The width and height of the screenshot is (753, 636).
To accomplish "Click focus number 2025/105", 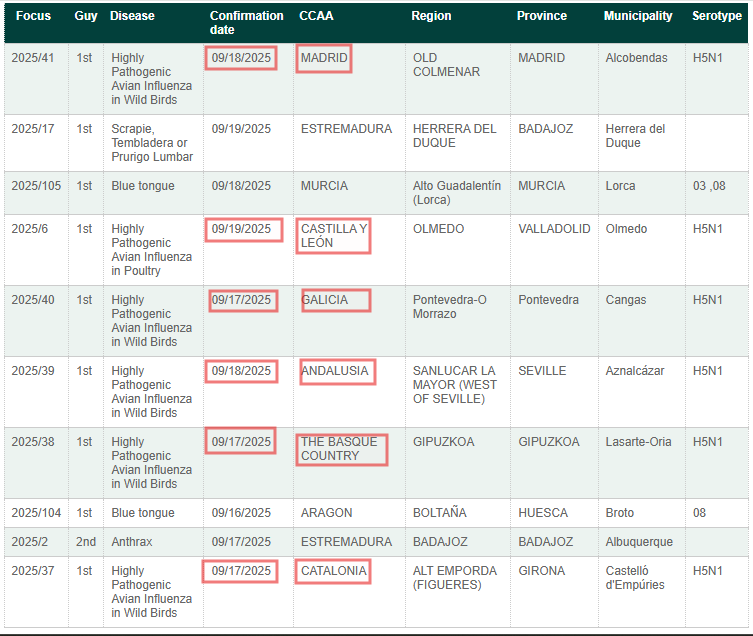I will (x=36, y=186).
